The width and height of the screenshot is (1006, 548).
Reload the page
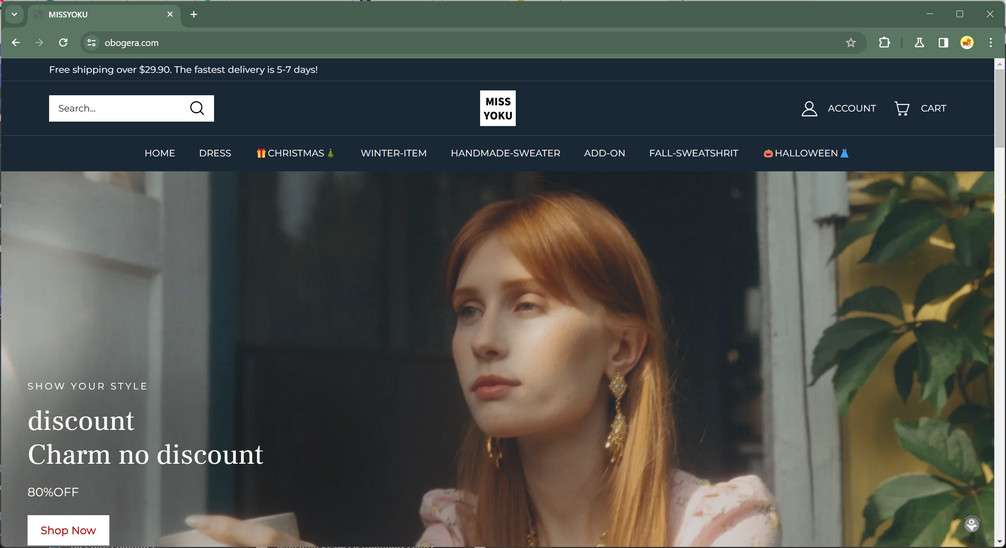(x=63, y=42)
